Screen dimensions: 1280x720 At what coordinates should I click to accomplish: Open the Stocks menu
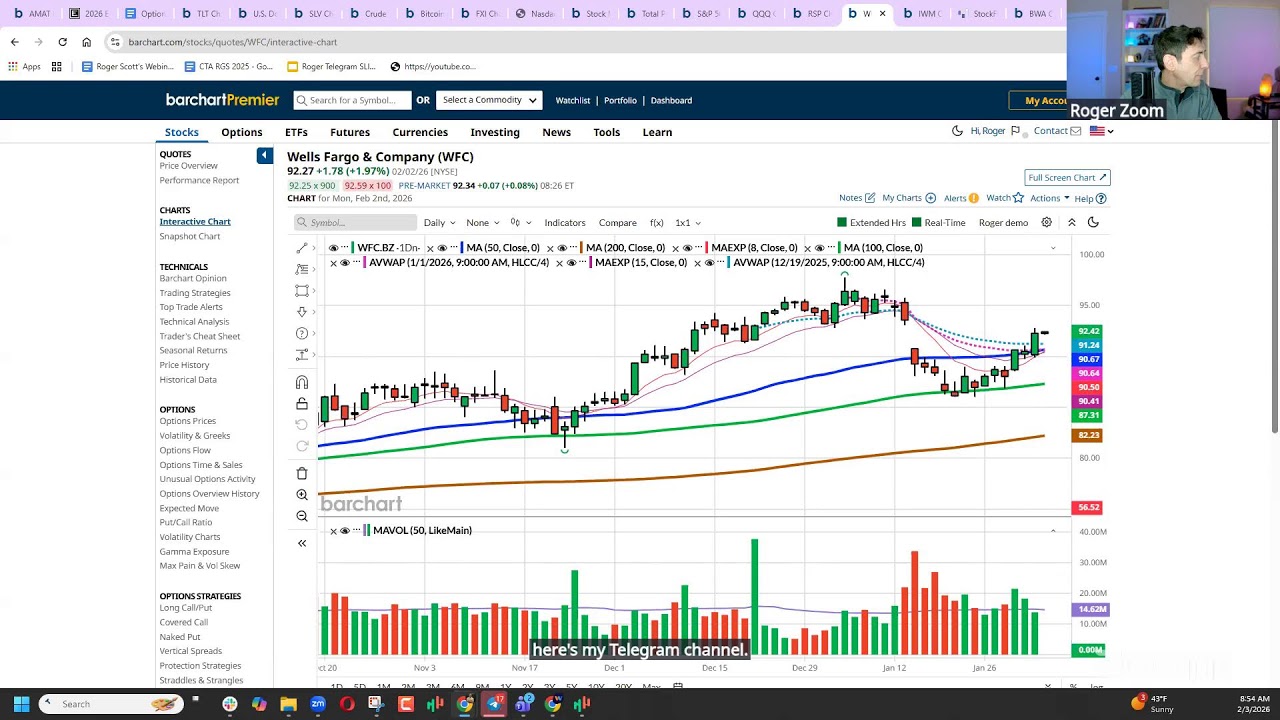click(182, 132)
